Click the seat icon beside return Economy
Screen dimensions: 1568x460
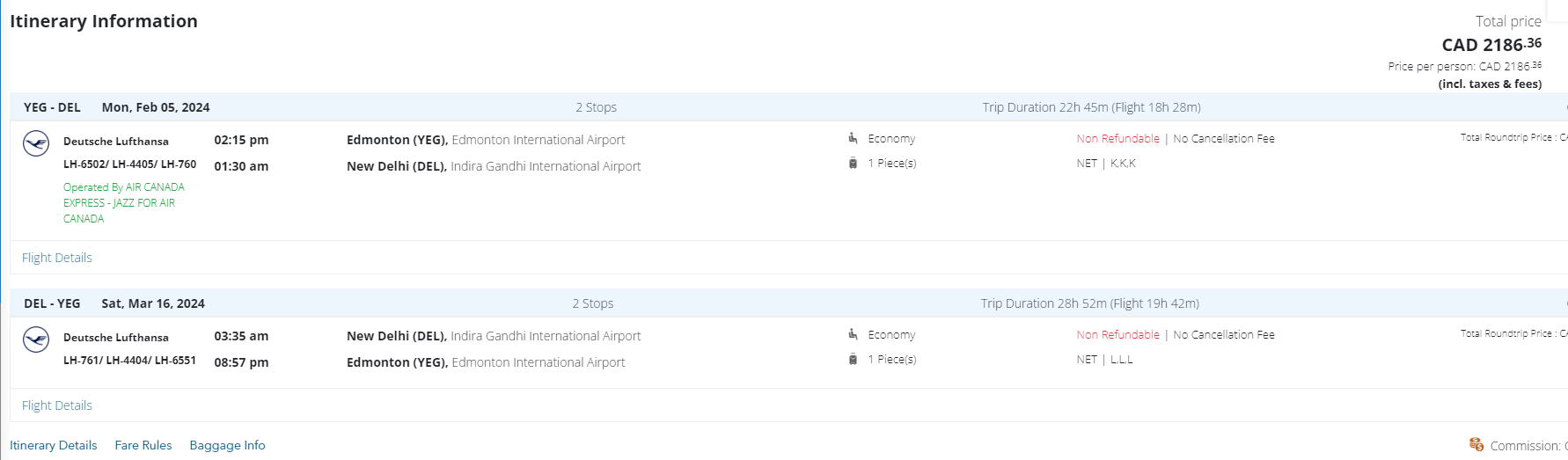coord(853,334)
